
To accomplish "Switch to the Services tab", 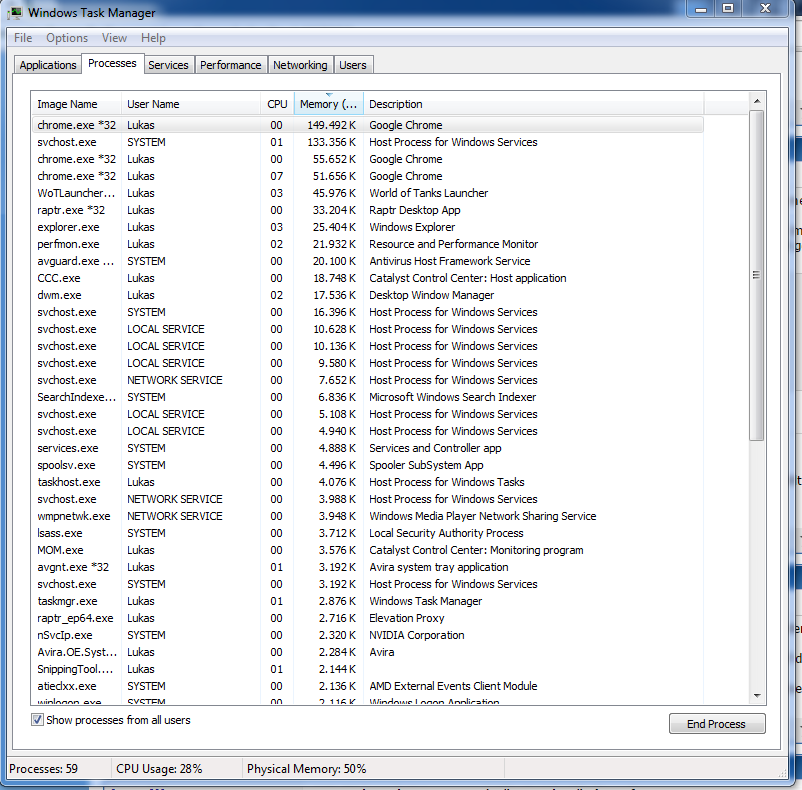I will pyautogui.click(x=168, y=65).
